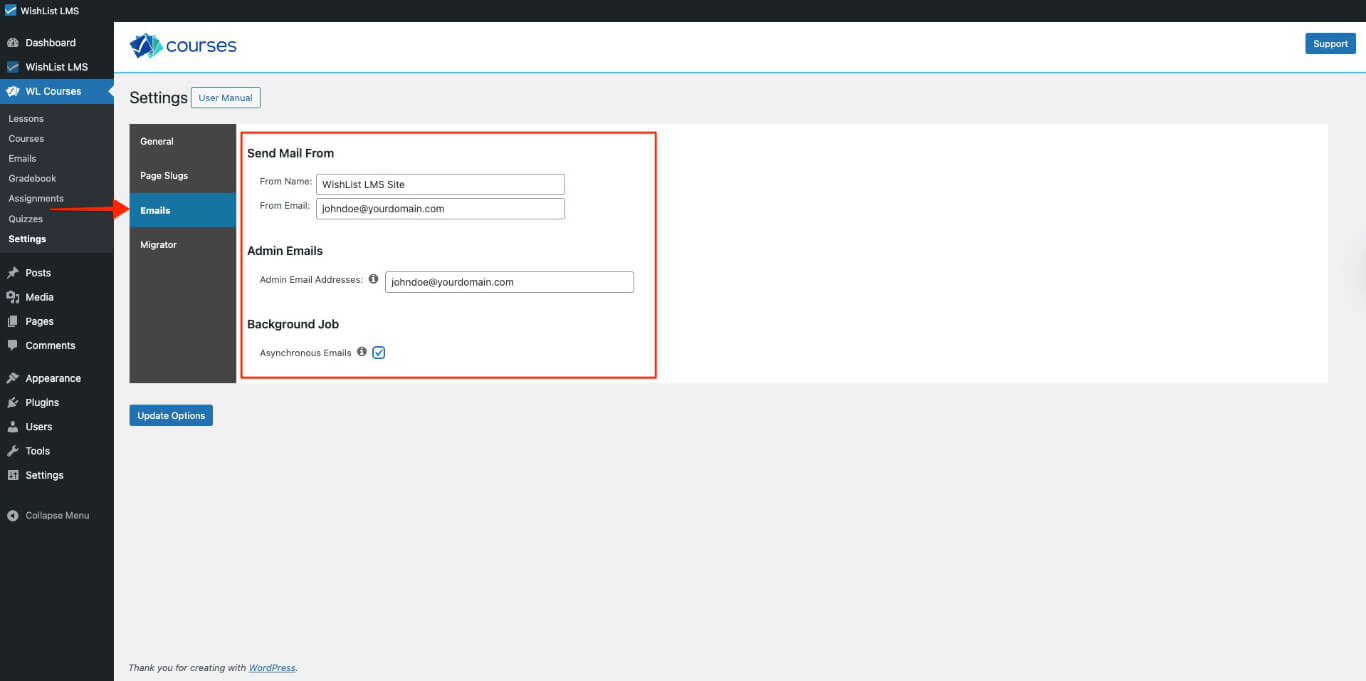This screenshot has width=1366, height=681.
Task: Click the WishList LMS checkmark sidebar icon
Action: 12,67
